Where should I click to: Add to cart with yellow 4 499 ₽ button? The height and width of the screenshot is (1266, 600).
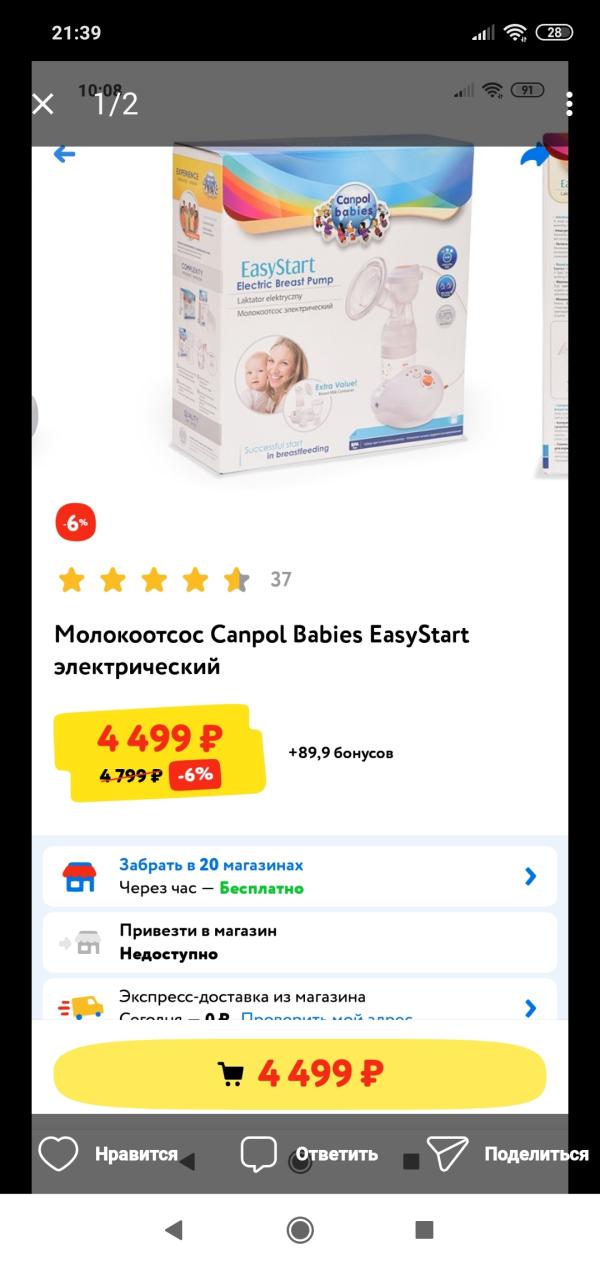point(300,1073)
